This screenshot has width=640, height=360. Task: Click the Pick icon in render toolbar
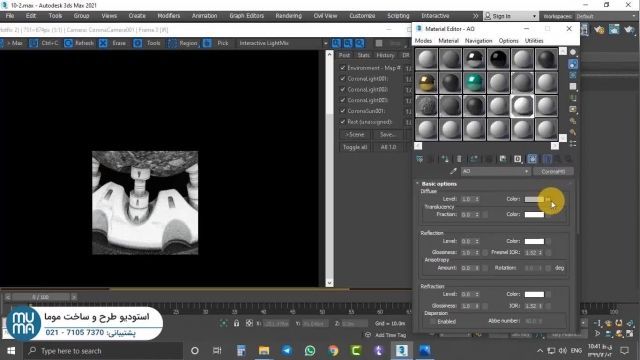(207, 43)
